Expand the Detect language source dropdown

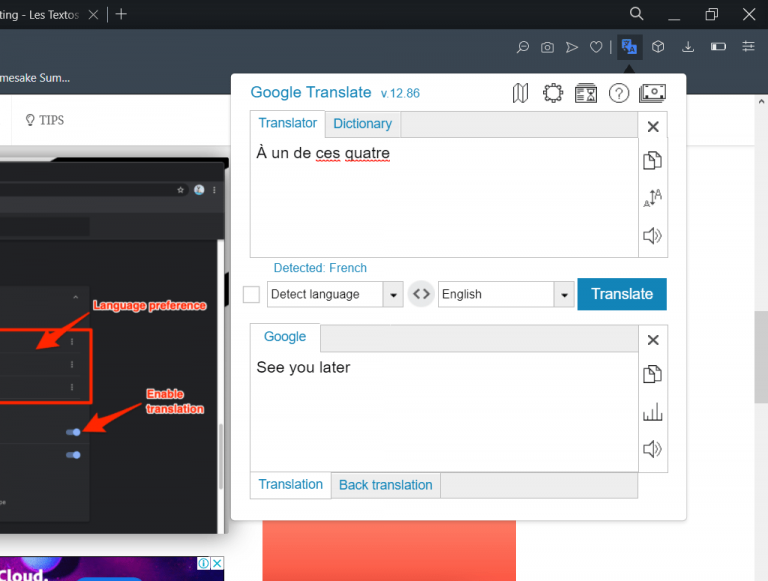(x=393, y=294)
